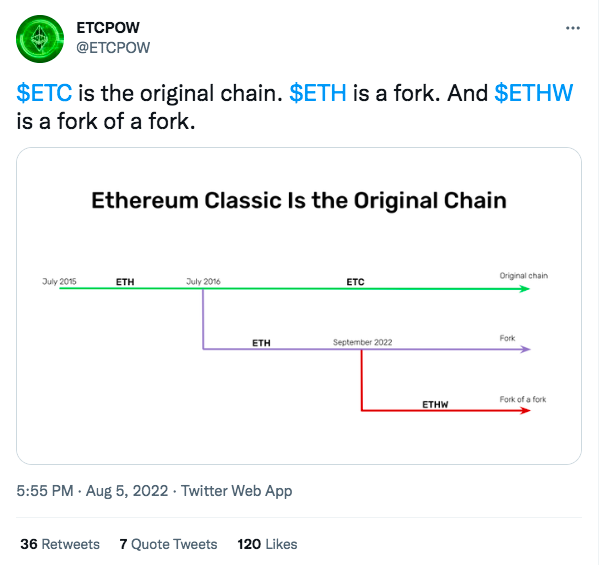Image resolution: width=599 pixels, height=565 pixels.
Task: Click the $ETH cashtag link
Action: (x=318, y=93)
